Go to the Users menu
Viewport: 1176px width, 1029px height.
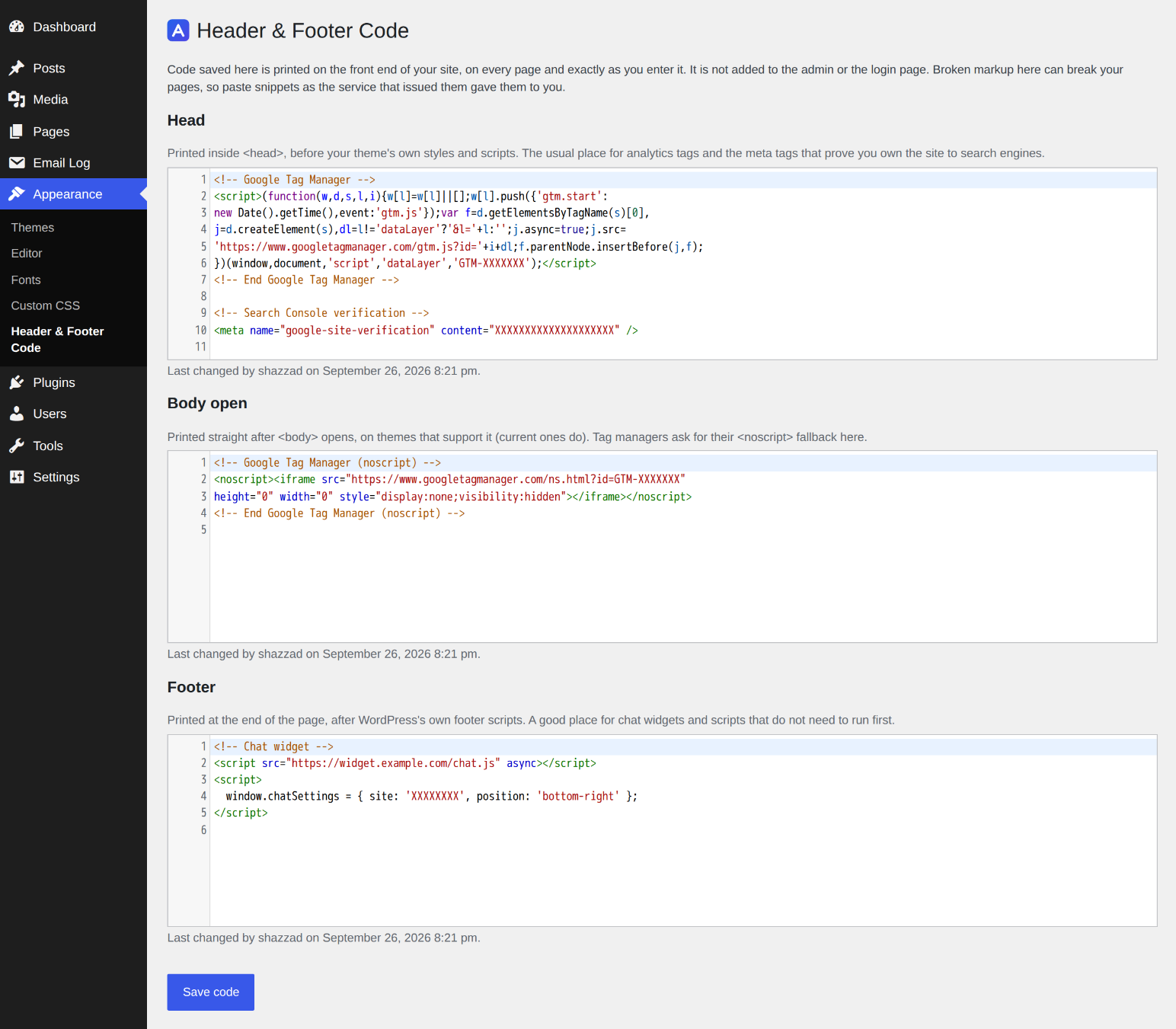73,414
